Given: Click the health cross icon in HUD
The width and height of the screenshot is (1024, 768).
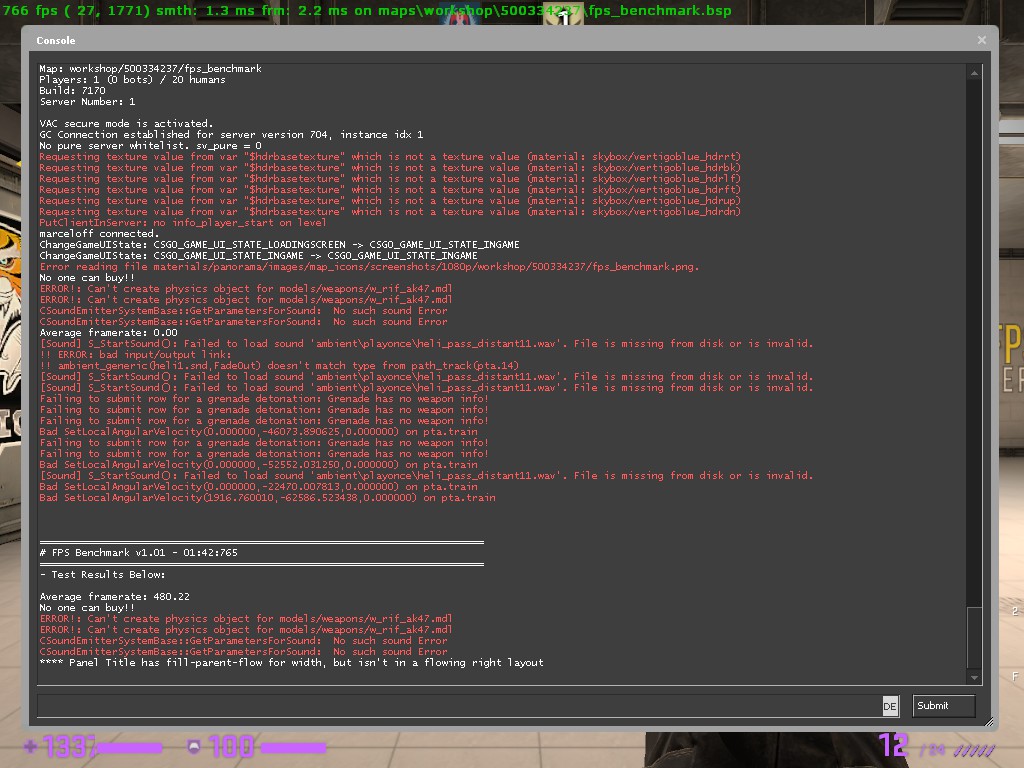Looking at the screenshot, I should tap(30, 746).
